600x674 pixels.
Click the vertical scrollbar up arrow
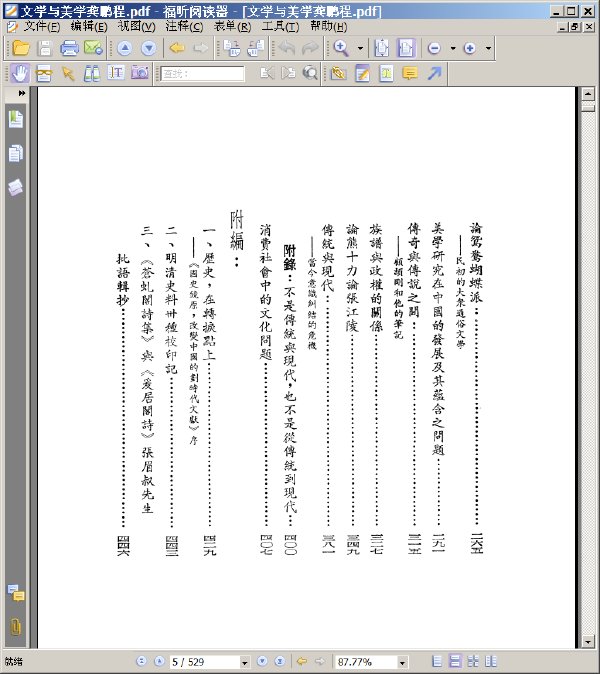tap(588, 93)
